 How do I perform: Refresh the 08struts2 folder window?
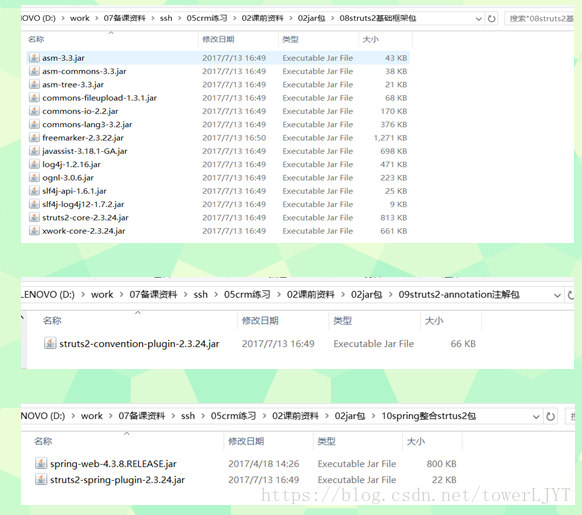491,19
